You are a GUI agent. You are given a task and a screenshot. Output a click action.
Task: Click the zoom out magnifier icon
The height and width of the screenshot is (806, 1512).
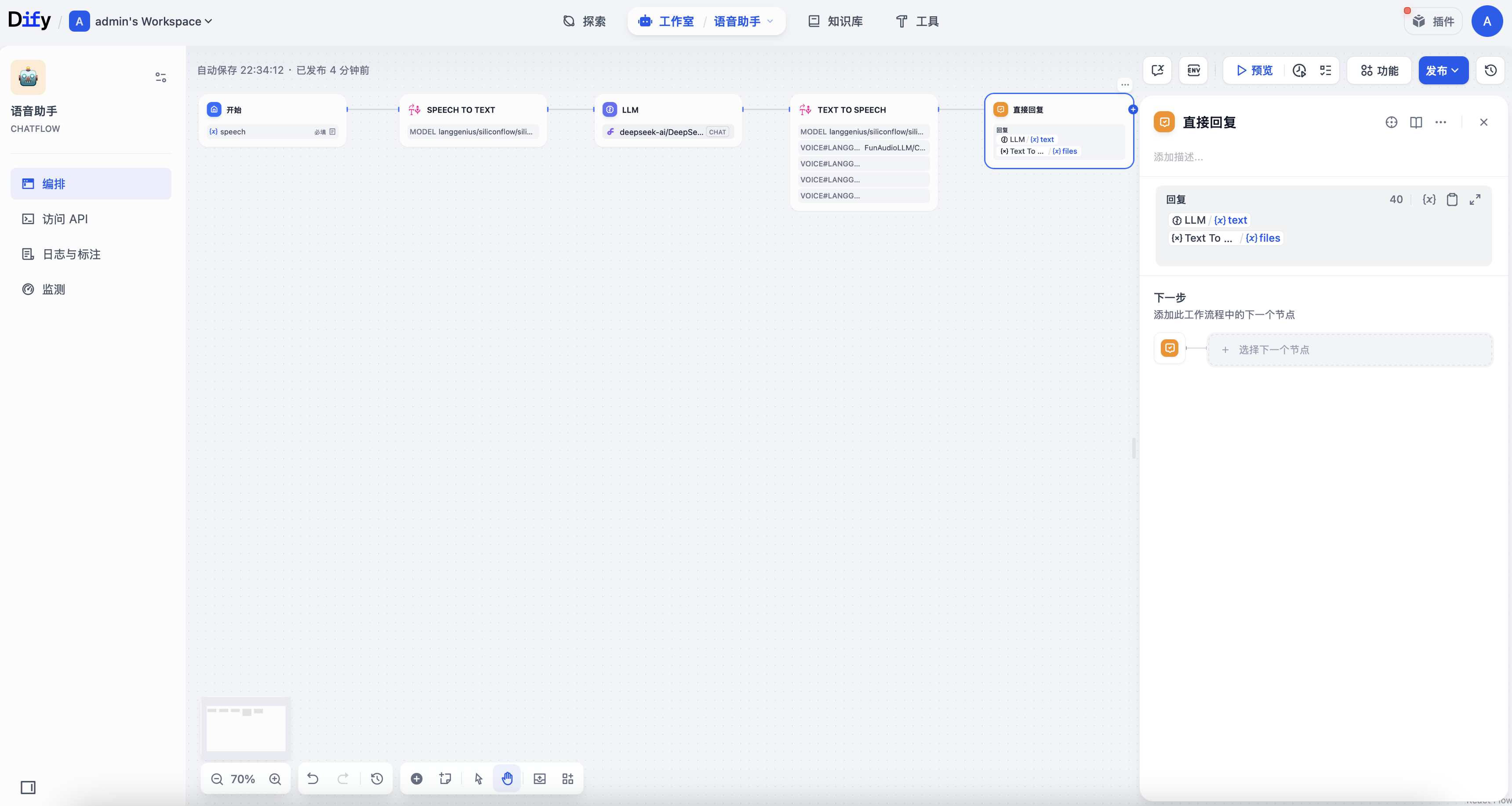click(217, 778)
